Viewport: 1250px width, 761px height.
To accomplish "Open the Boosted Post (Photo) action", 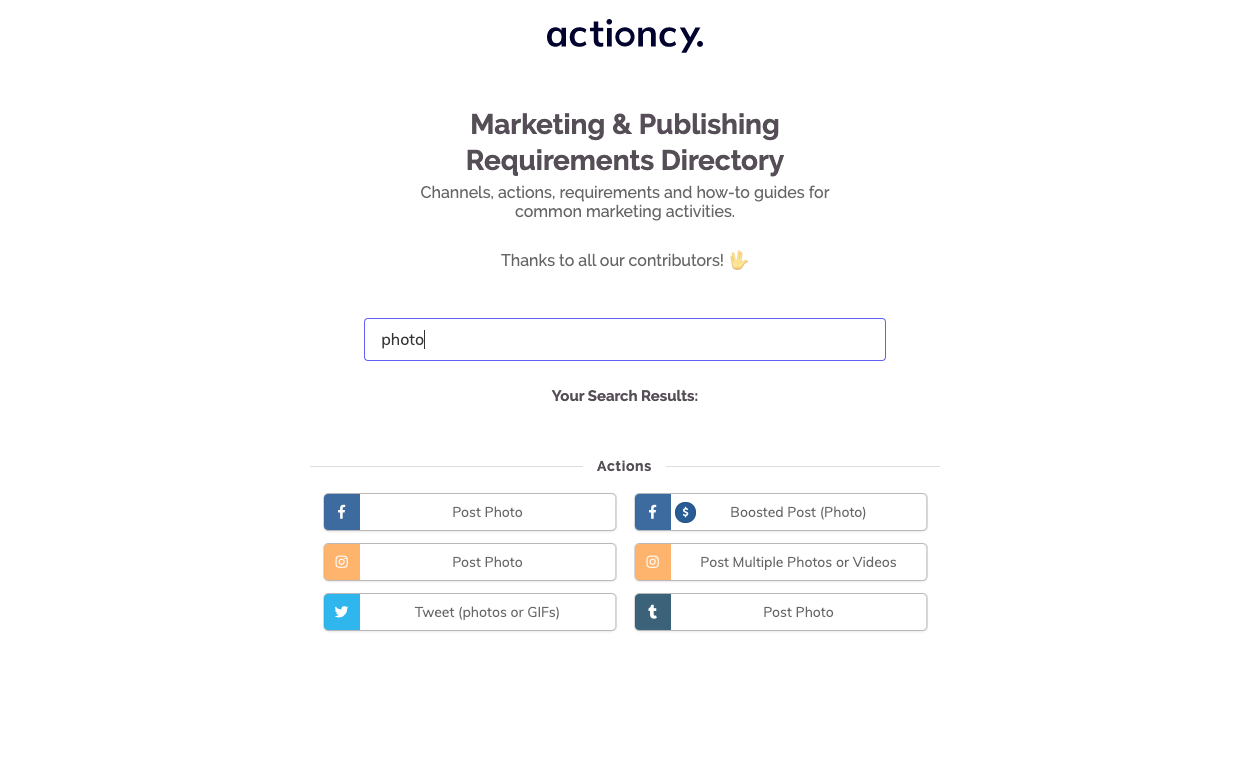I will click(x=798, y=512).
